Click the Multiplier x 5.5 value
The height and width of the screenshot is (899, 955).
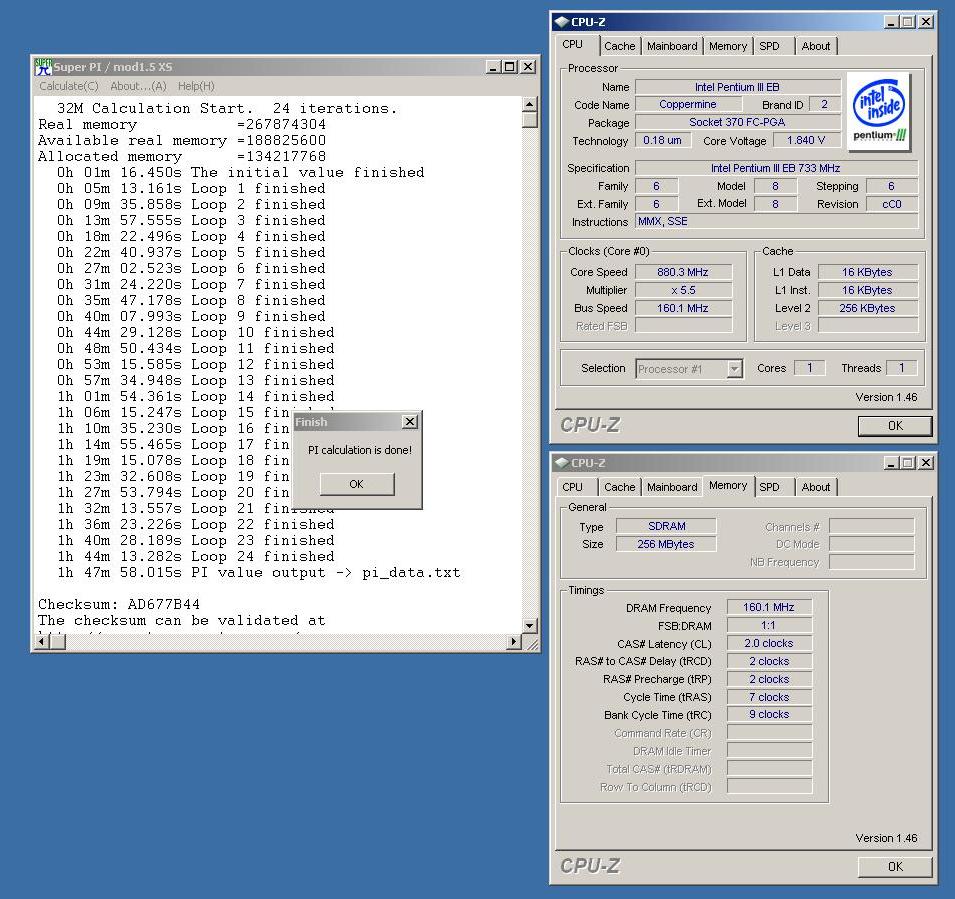coord(683,290)
